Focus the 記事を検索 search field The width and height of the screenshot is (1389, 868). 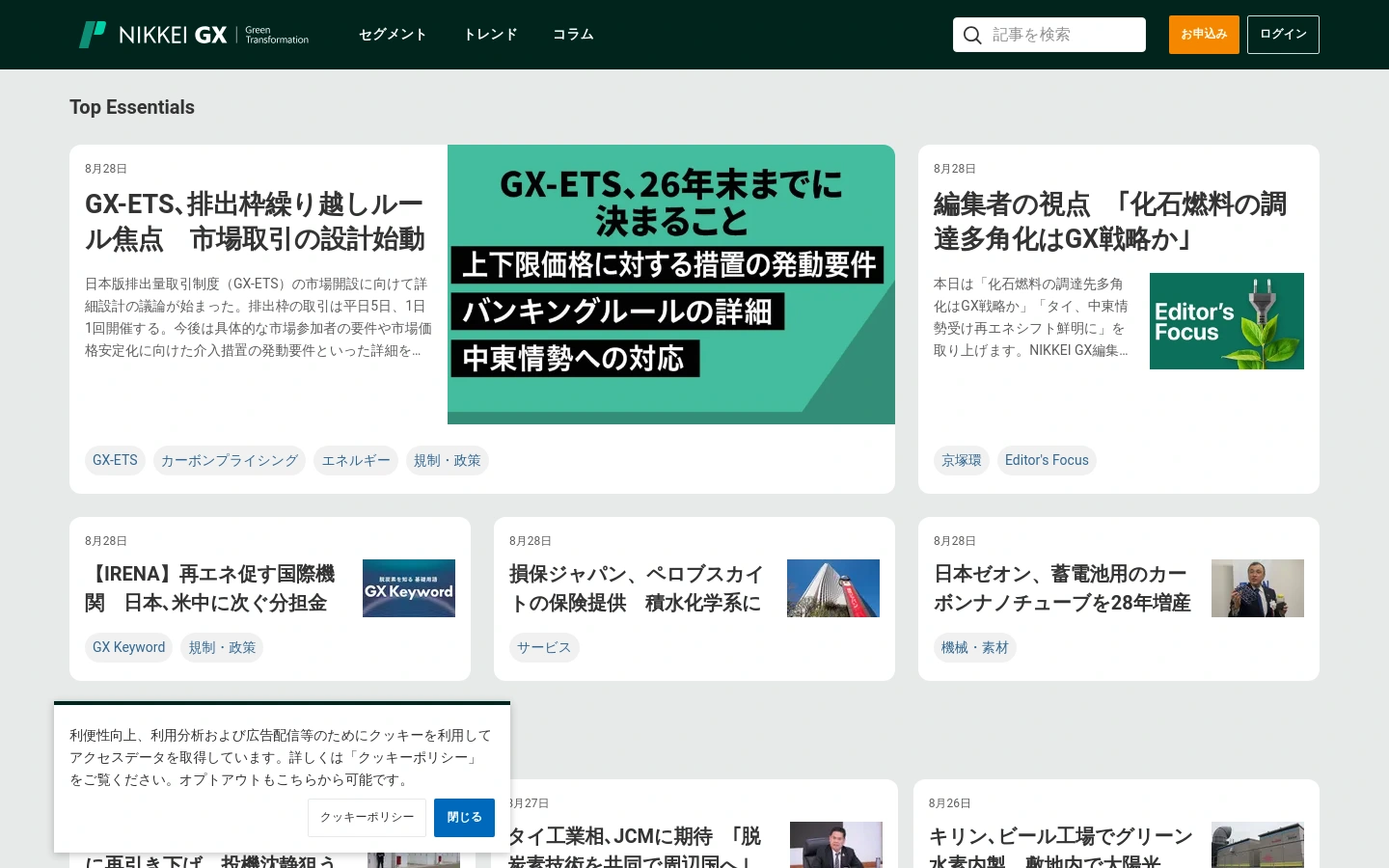pos(1049,35)
